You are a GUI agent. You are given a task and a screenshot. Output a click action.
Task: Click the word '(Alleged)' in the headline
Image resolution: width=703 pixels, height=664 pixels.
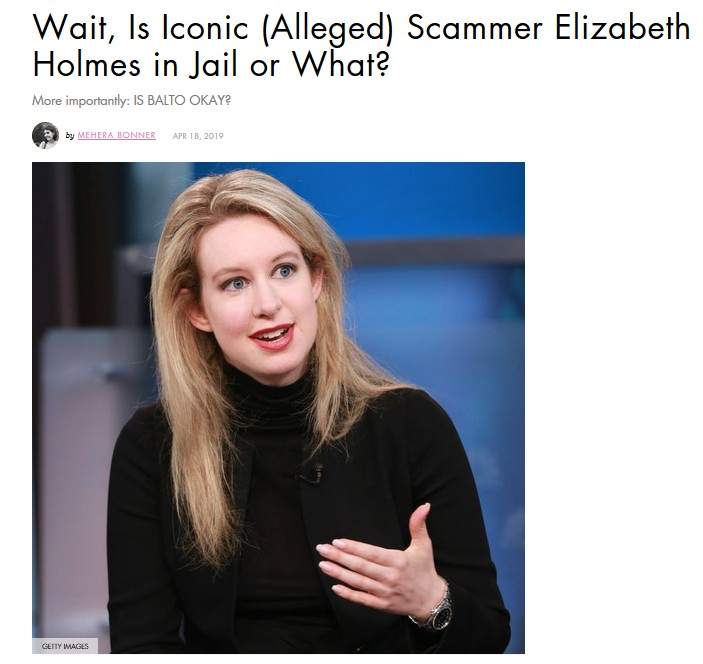pyautogui.click(x=328, y=29)
